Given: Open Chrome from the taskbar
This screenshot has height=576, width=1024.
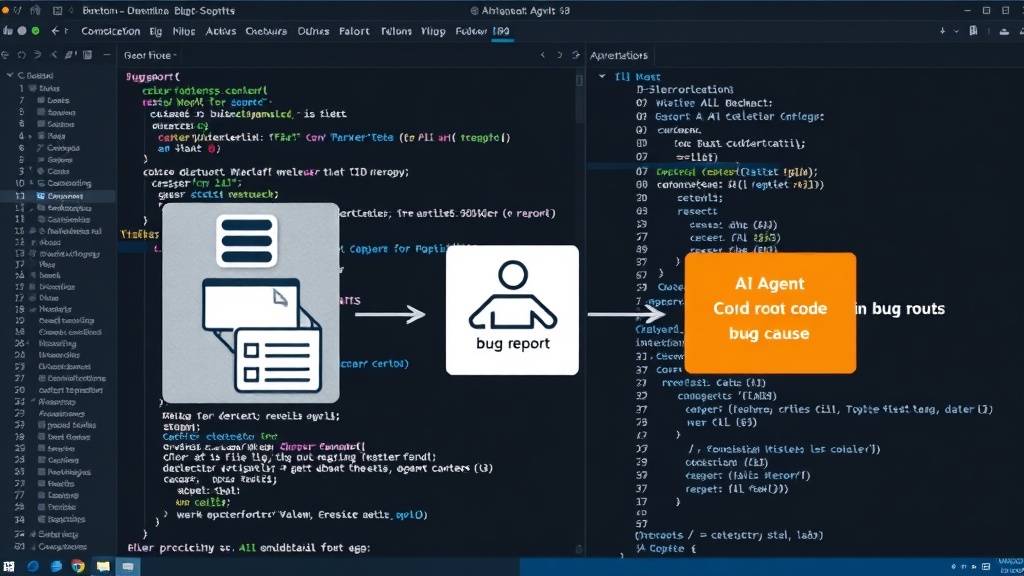Looking at the screenshot, I should coord(78,566).
